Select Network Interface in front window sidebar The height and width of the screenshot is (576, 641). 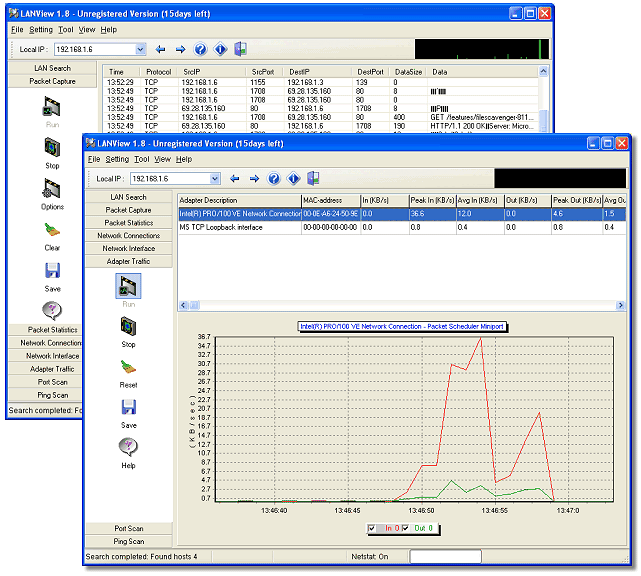[x=128, y=248]
